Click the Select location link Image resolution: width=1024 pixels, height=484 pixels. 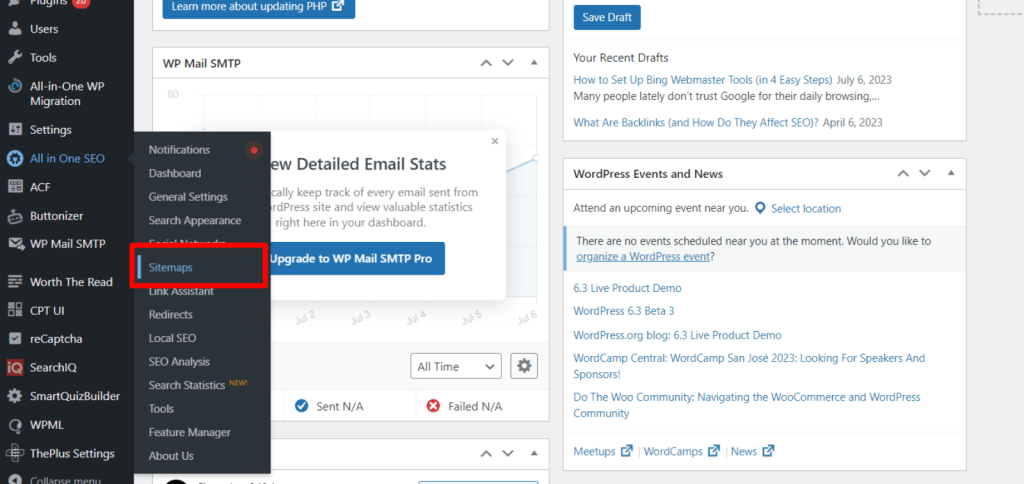coord(806,208)
